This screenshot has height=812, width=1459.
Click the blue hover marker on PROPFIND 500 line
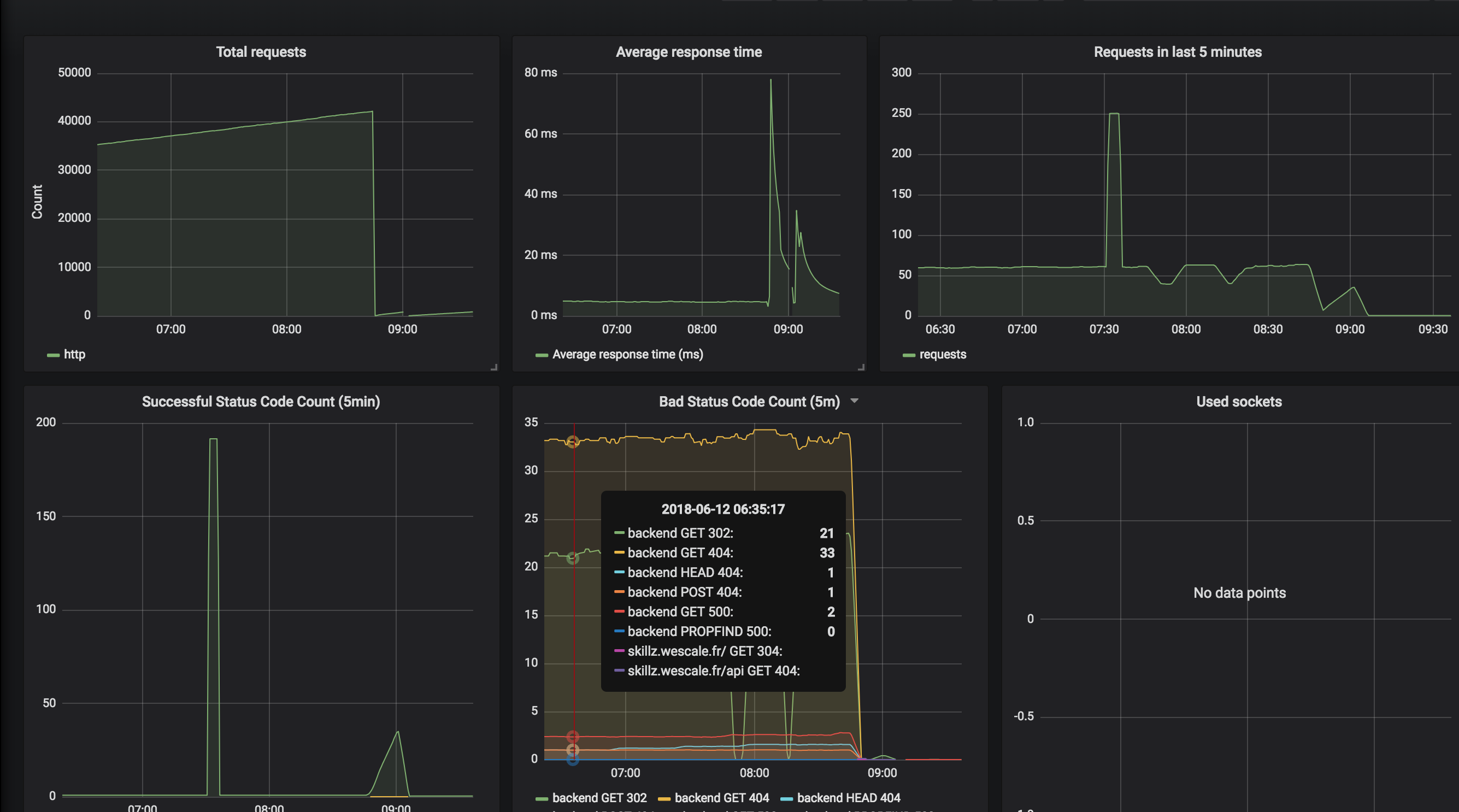(573, 760)
